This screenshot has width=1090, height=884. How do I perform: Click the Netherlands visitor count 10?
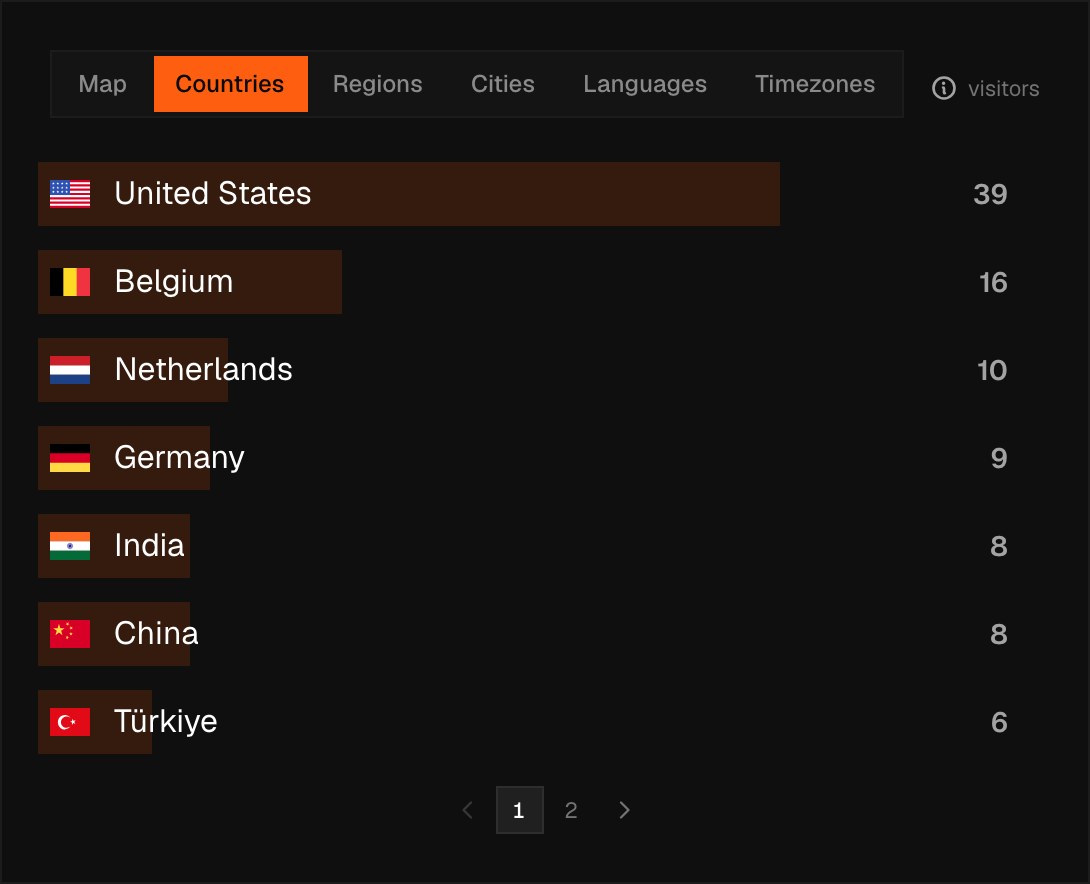993,370
